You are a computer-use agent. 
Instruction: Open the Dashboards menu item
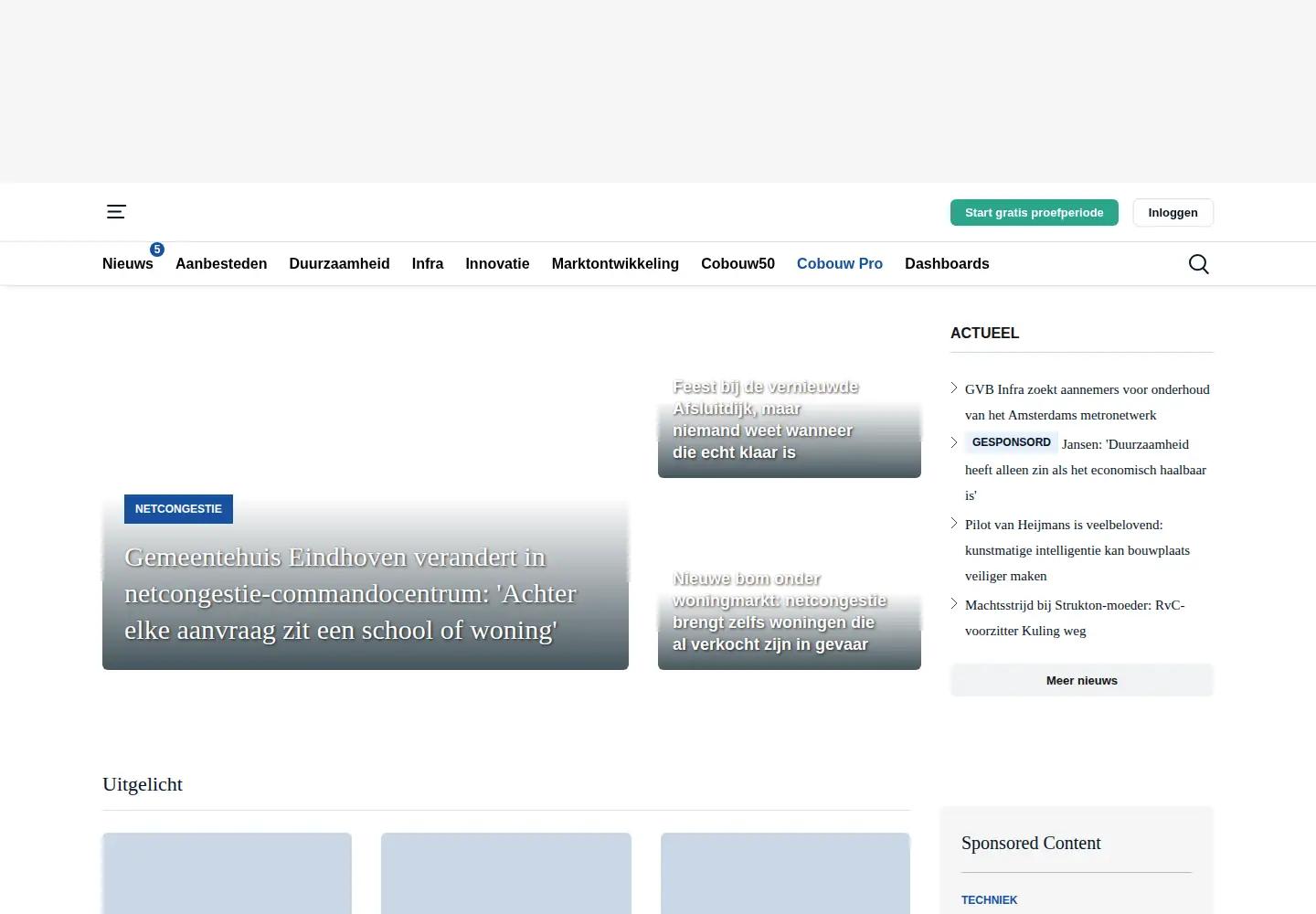[x=947, y=264]
